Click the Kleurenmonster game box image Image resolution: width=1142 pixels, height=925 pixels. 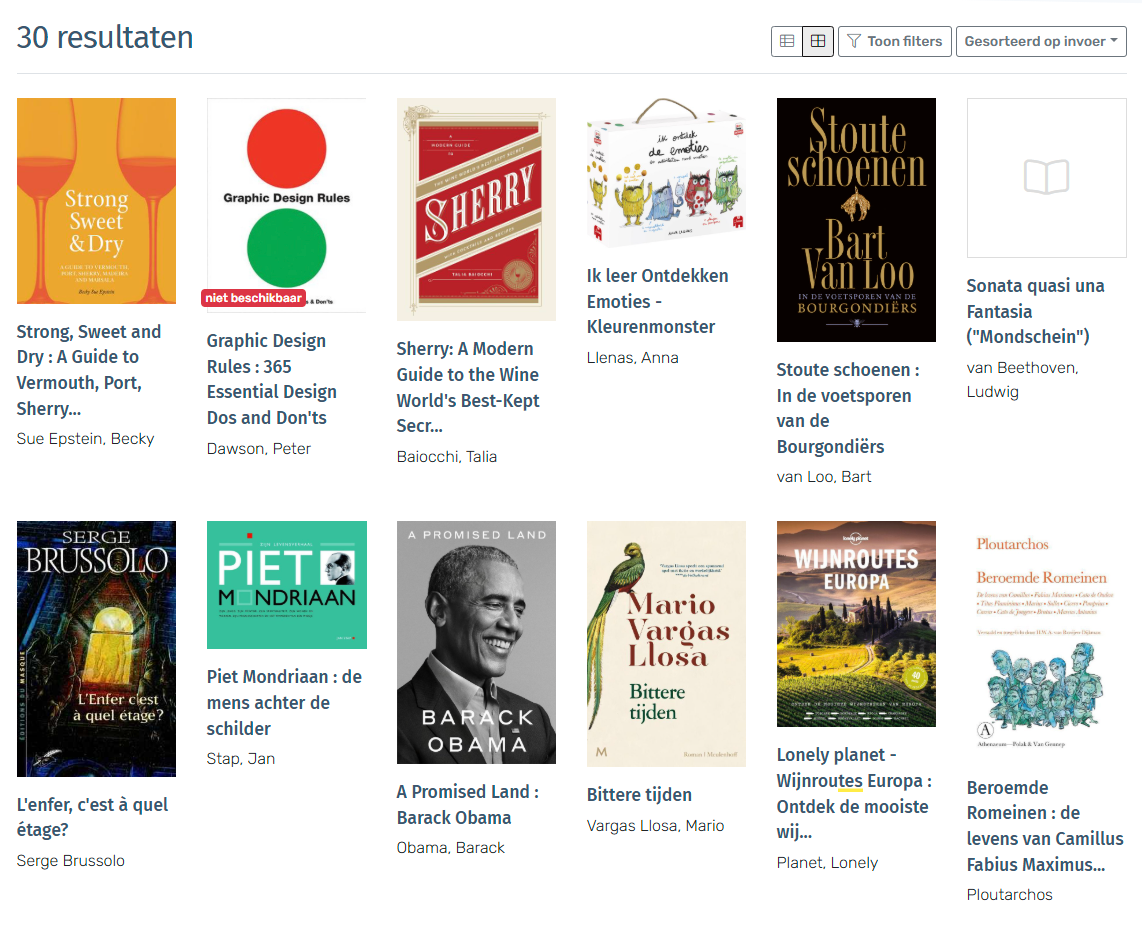666,172
